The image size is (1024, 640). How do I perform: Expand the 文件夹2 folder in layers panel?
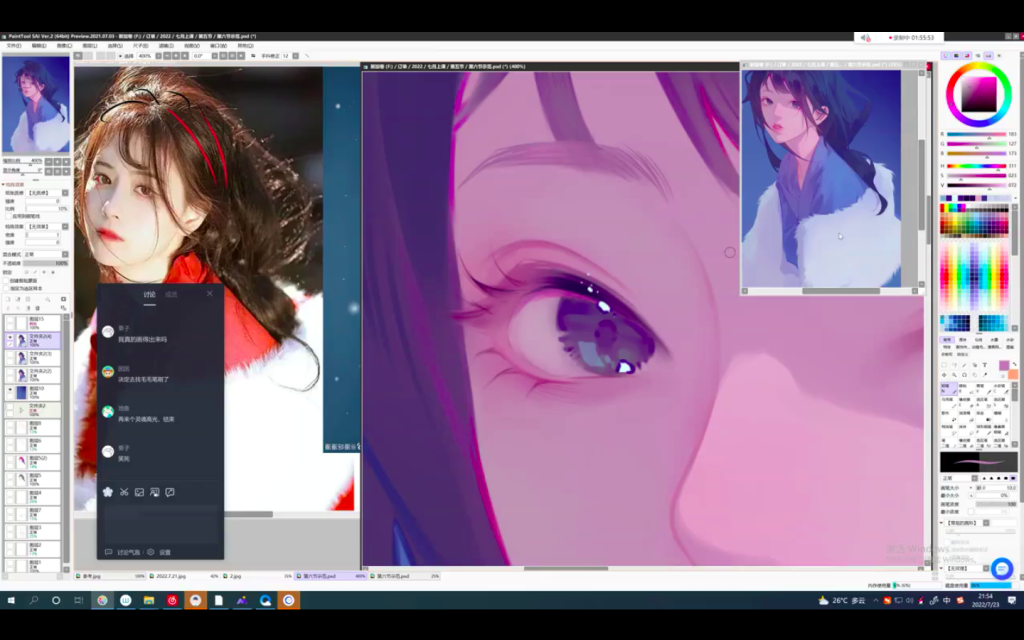click(19, 409)
